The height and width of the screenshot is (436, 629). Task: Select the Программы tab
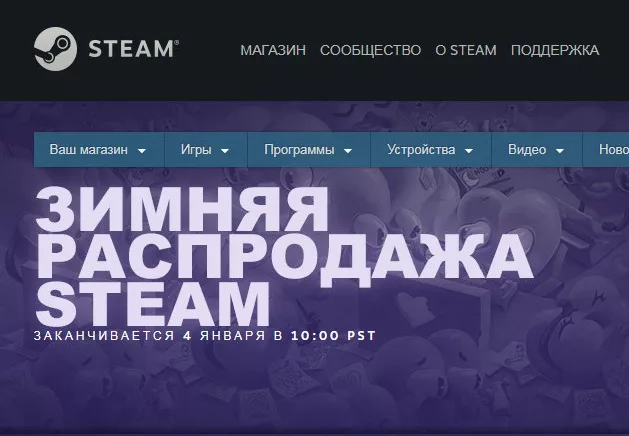coord(309,150)
